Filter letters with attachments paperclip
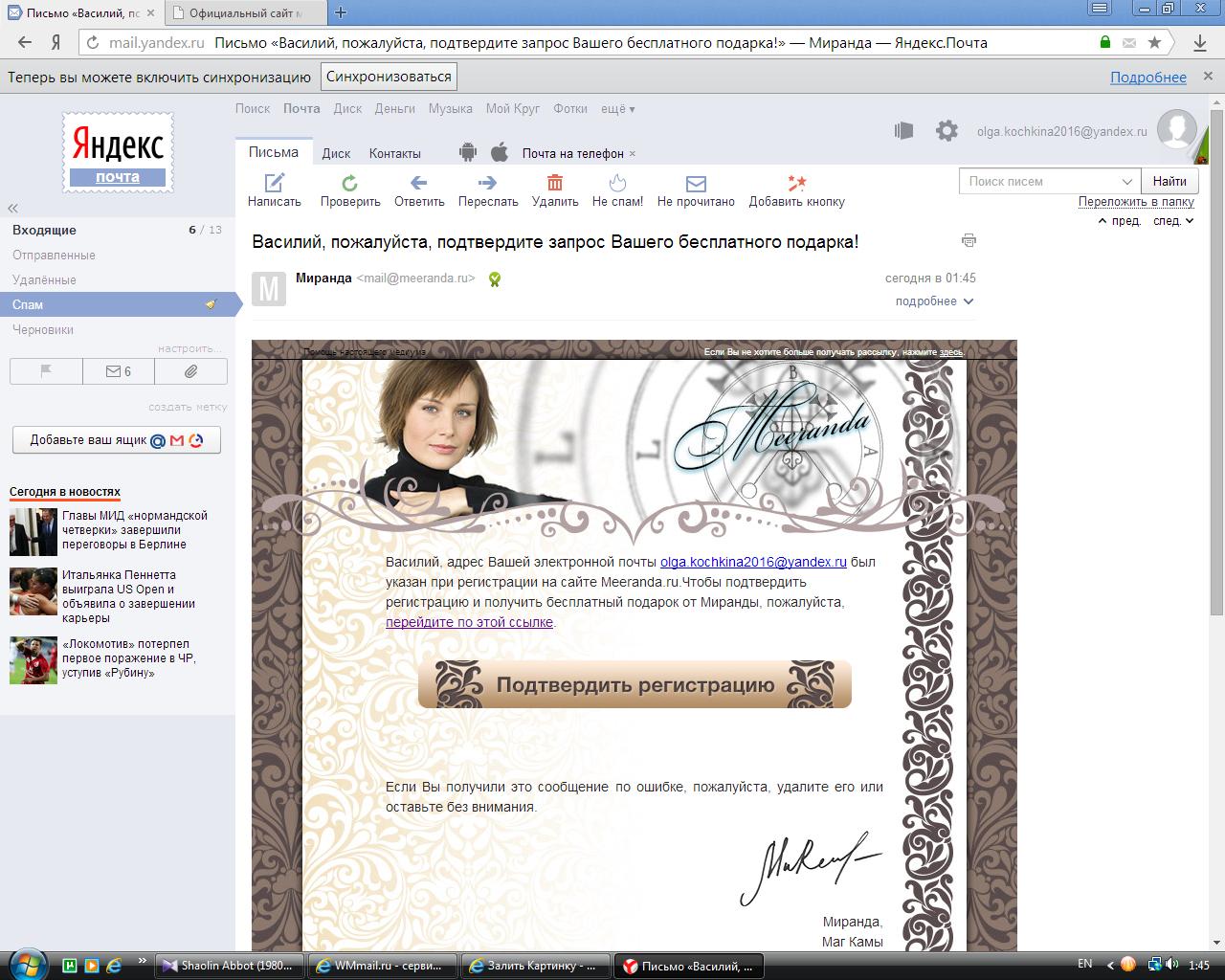Image resolution: width=1225 pixels, height=980 pixels. (190, 371)
